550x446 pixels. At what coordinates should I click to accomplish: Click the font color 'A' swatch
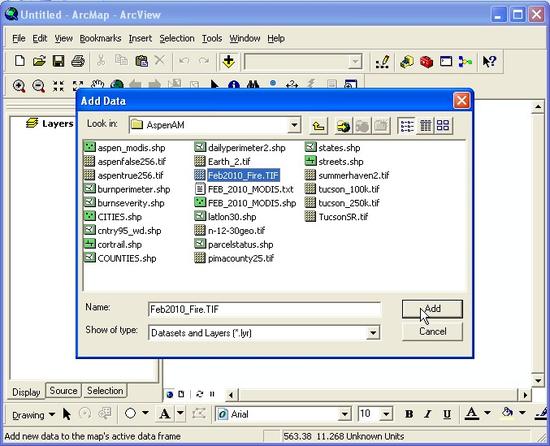point(472,414)
